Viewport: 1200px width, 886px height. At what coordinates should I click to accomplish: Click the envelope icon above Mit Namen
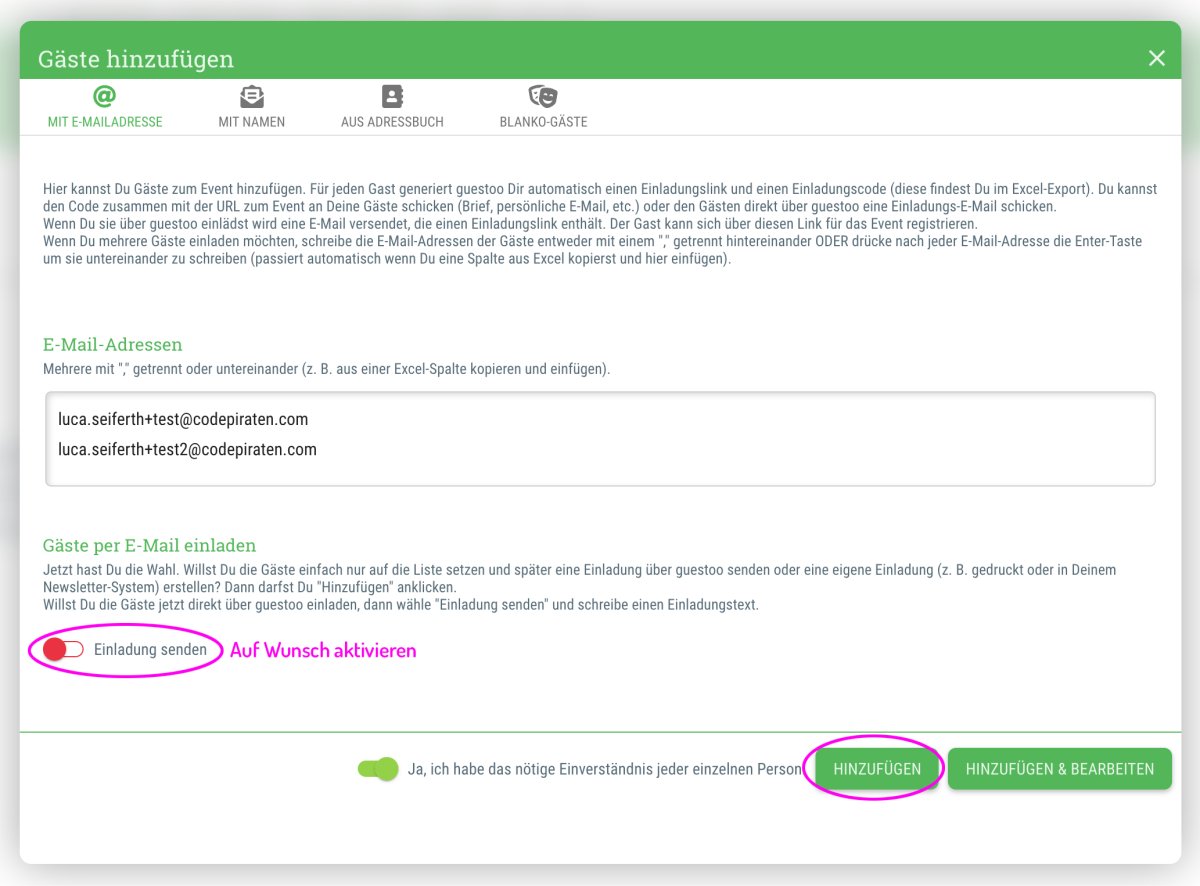tap(252, 96)
